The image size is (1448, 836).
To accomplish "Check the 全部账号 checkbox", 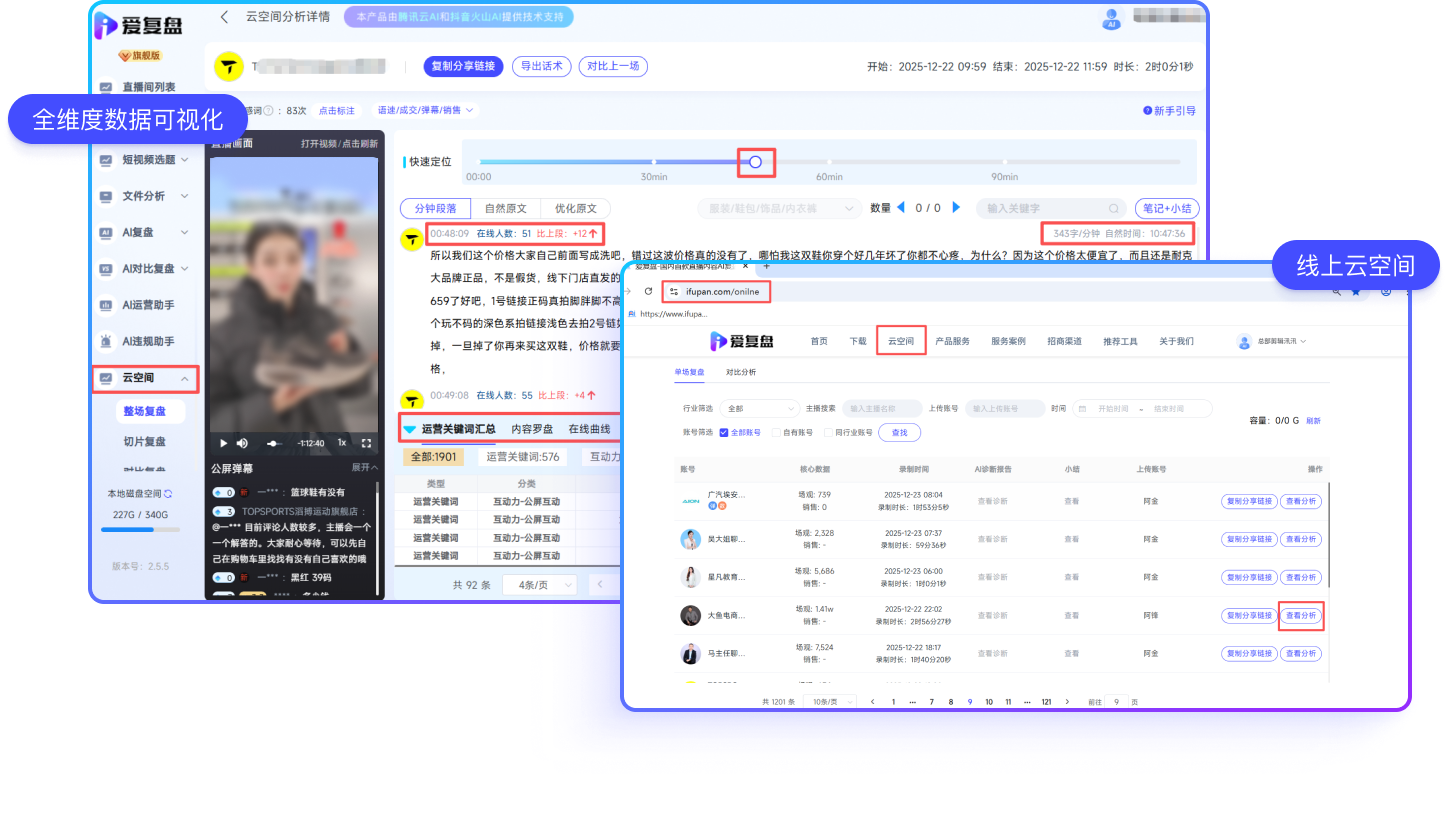I will [725, 433].
